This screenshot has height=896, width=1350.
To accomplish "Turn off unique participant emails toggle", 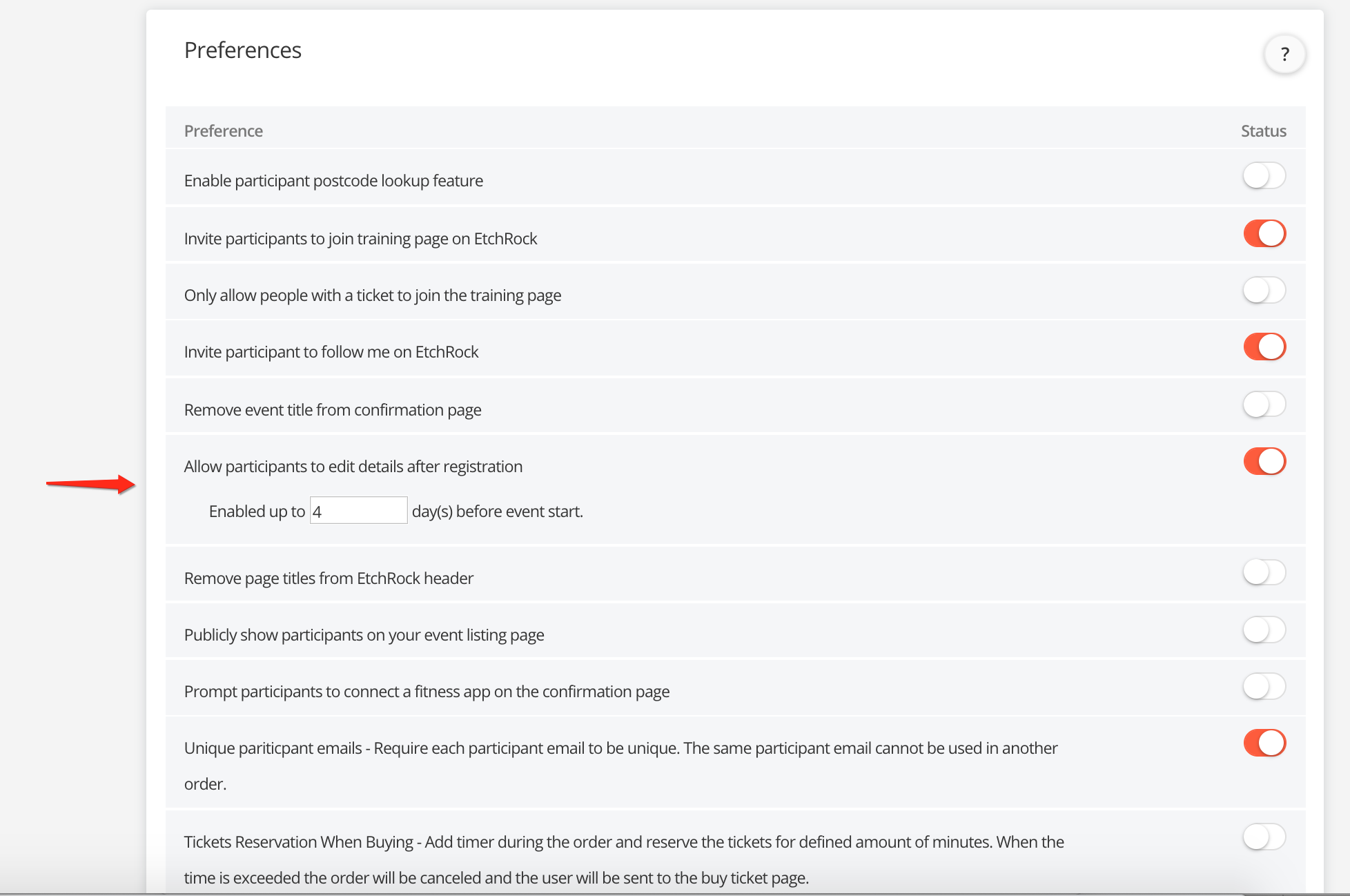I will click(x=1264, y=743).
